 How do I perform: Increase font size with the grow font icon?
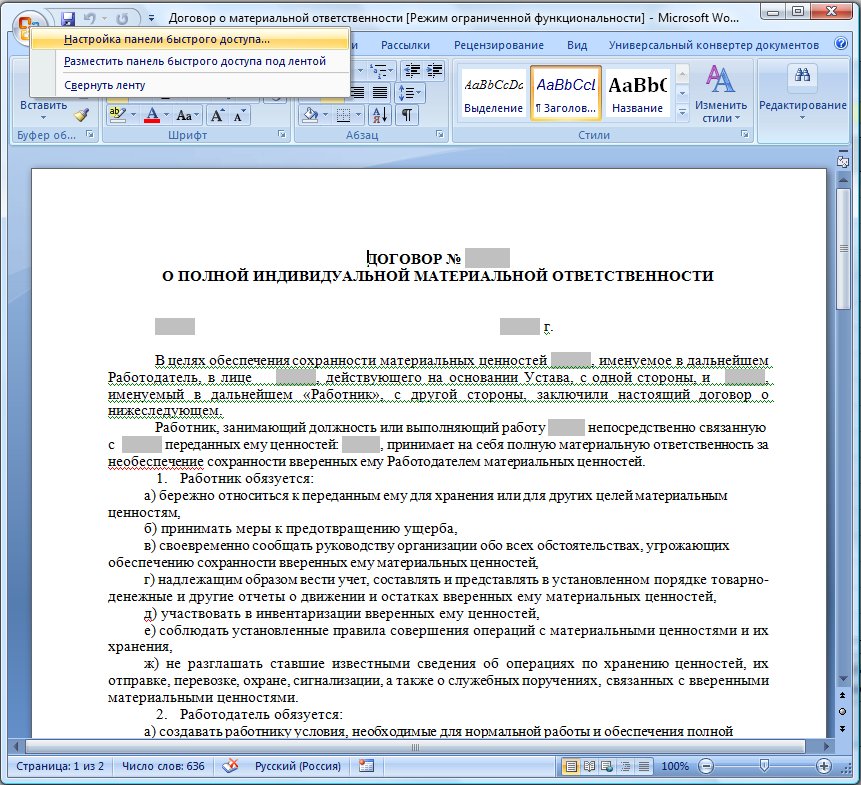217,115
